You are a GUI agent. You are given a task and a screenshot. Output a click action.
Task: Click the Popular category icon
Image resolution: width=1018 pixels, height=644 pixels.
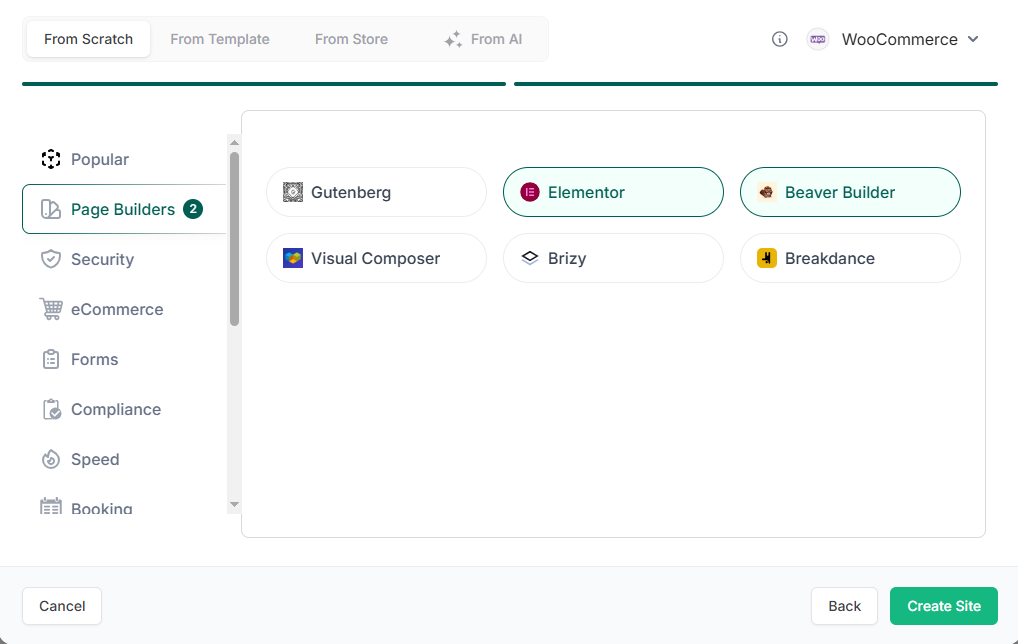[x=51, y=159]
